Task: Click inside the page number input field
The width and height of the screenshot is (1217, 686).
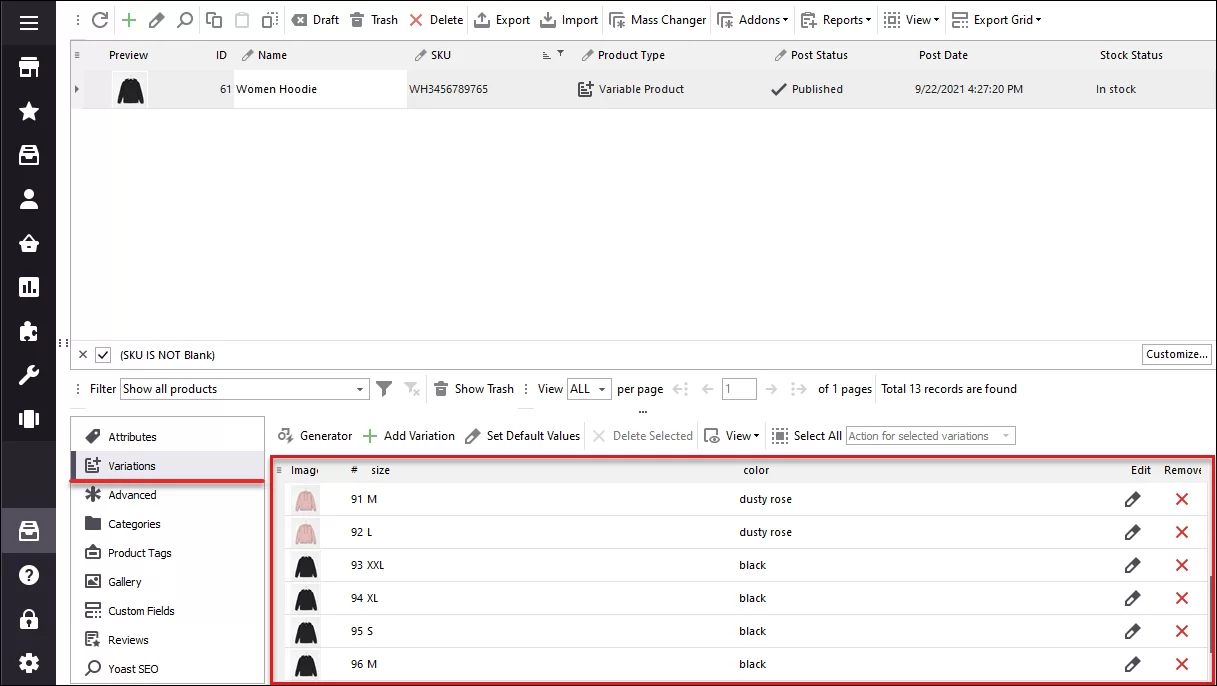Action: coord(739,389)
